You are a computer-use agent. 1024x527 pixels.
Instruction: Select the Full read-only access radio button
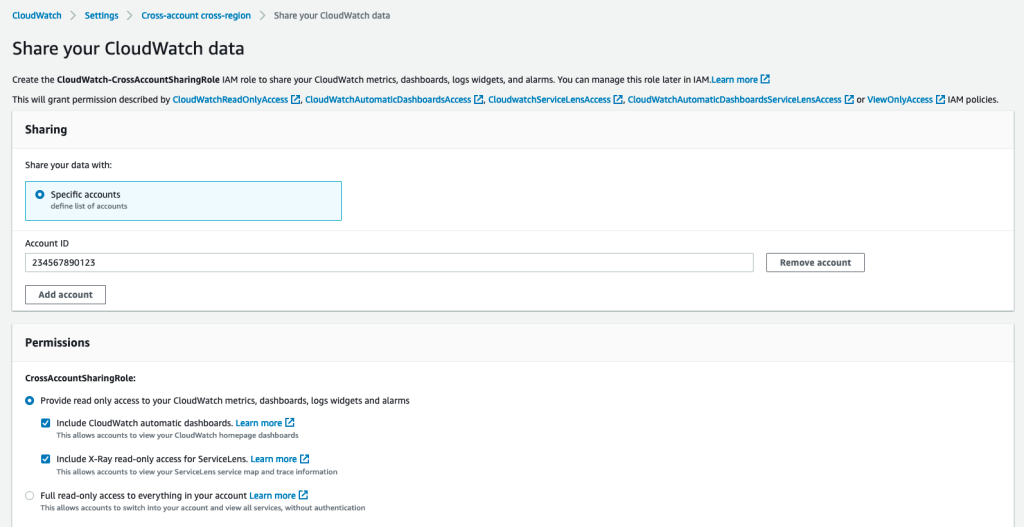coord(29,496)
